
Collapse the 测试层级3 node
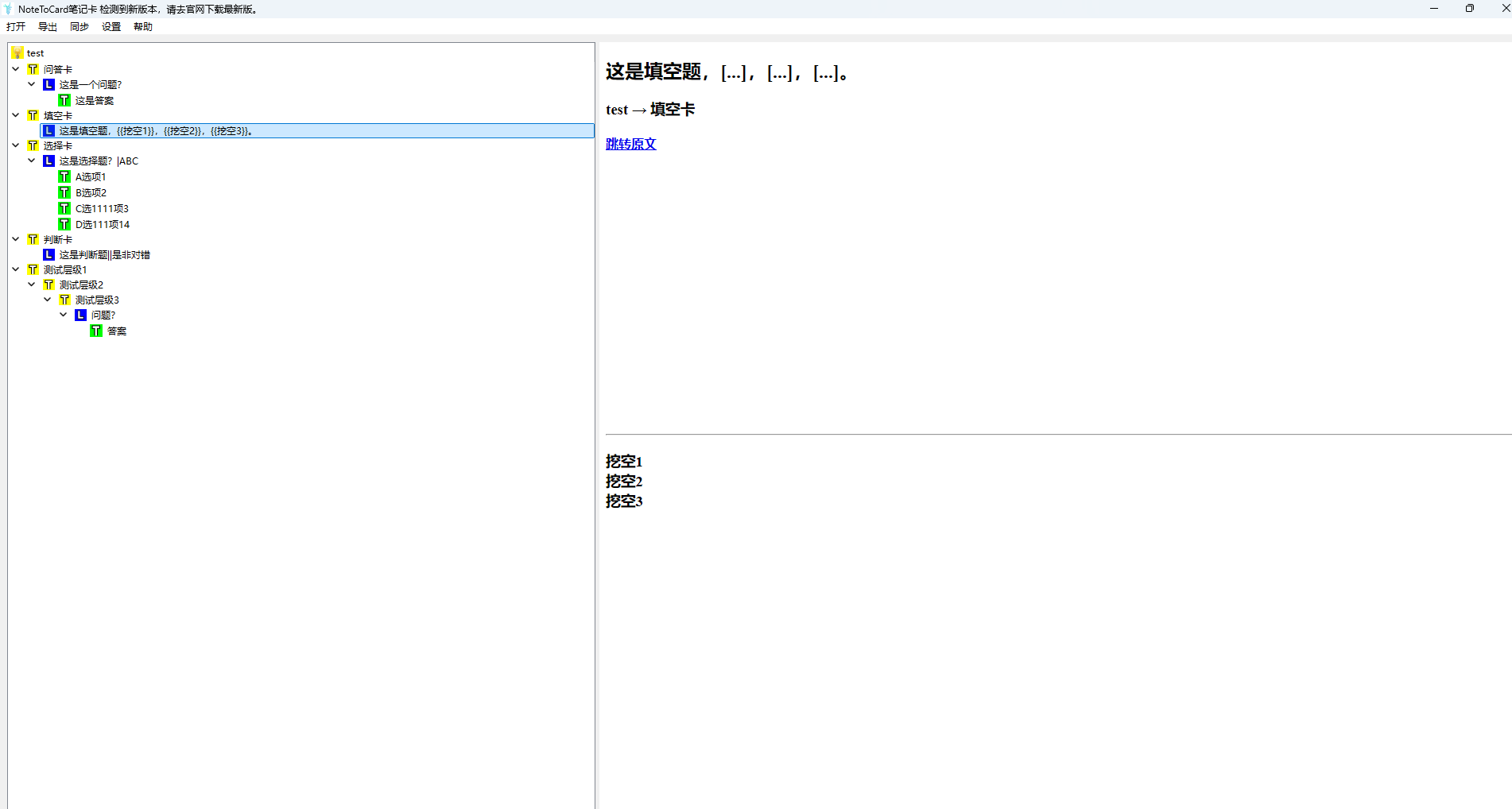click(x=48, y=300)
